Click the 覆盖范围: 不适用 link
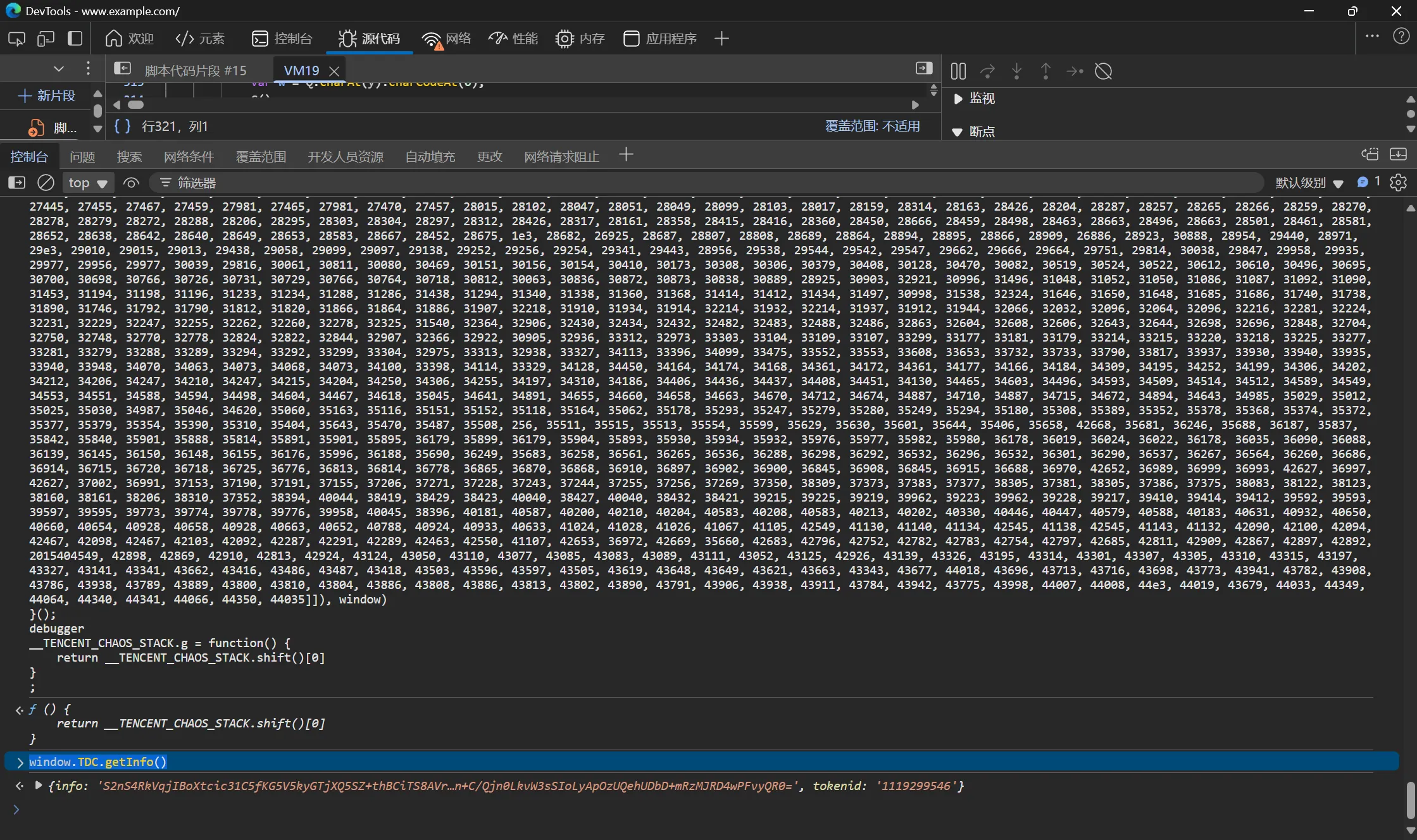 click(x=872, y=126)
